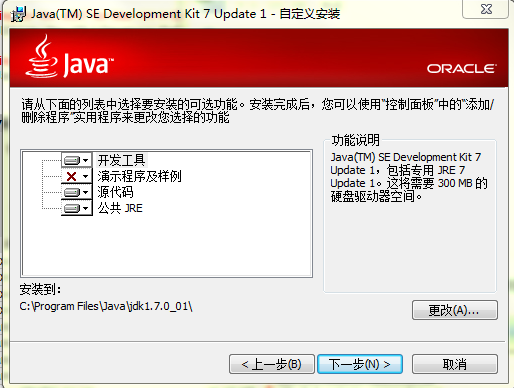Select the 源代码 tree item
The width and height of the screenshot is (514, 388).
click(115, 192)
